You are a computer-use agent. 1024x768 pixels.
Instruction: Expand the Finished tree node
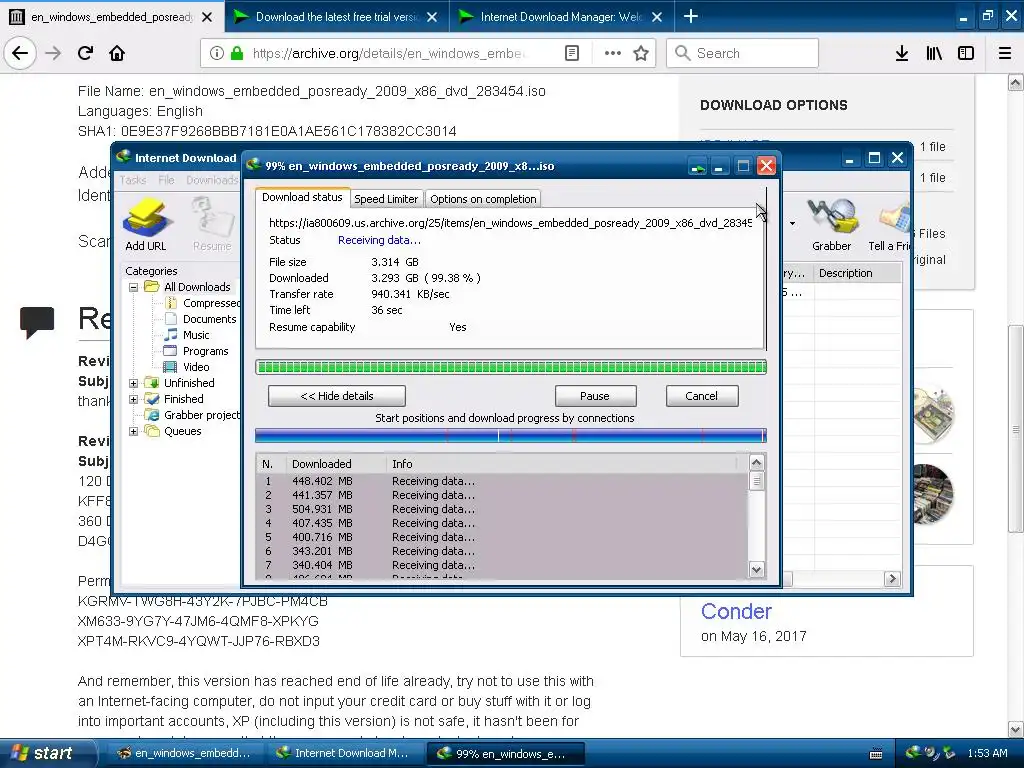133,399
